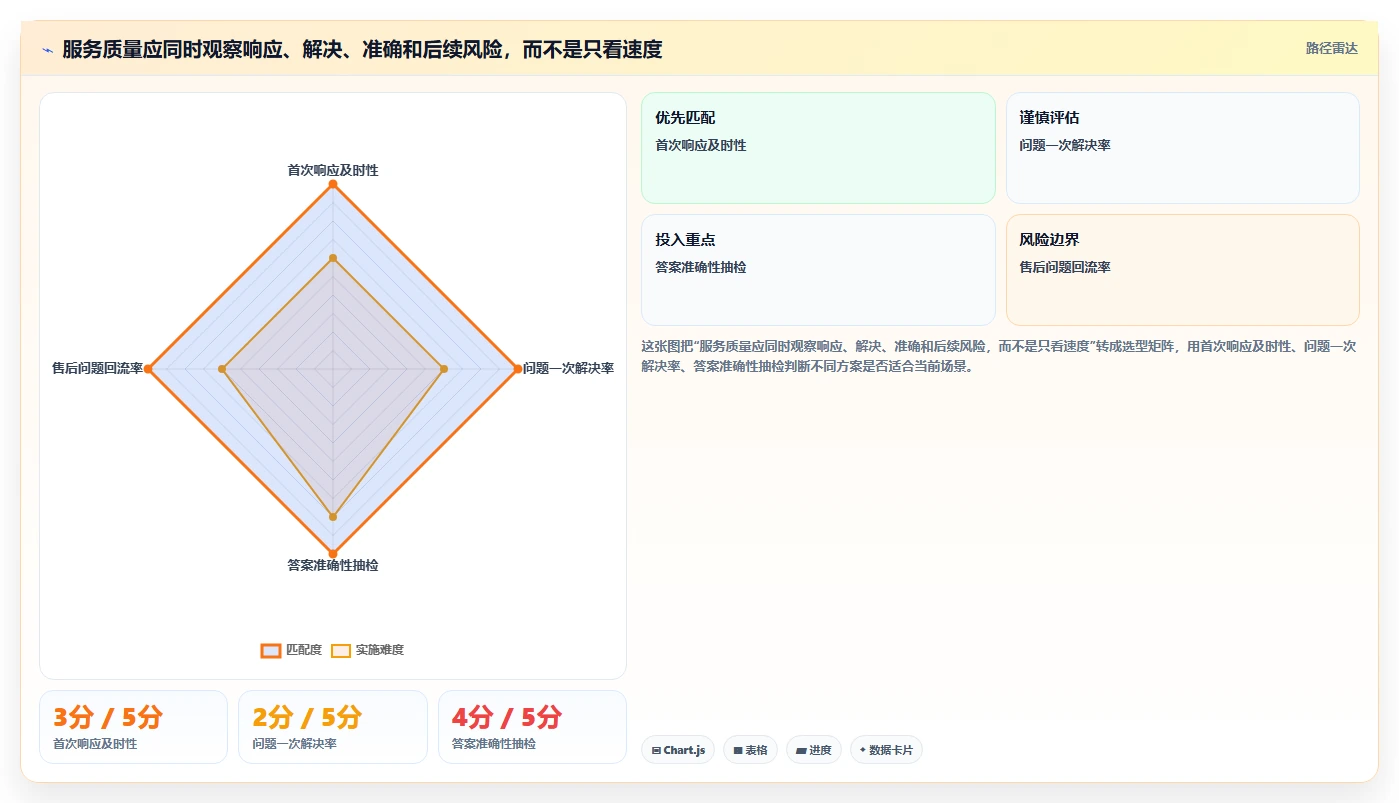Click the 问题一次解决率 radar axis label
Viewport: 1399px width, 803px height.
tap(568, 368)
